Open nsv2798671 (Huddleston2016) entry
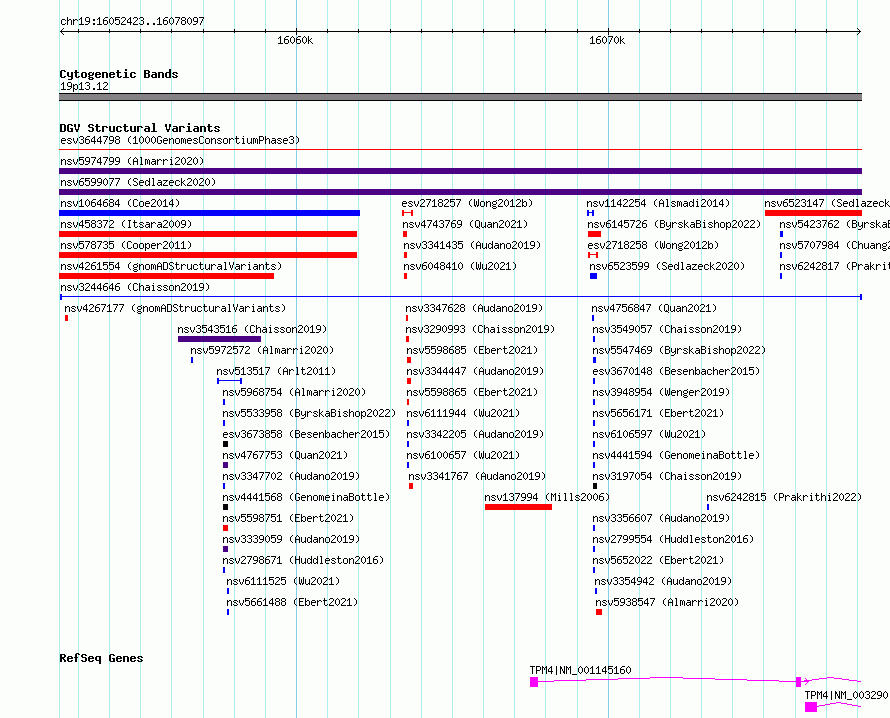Image resolution: width=890 pixels, height=718 pixels. coord(303,560)
